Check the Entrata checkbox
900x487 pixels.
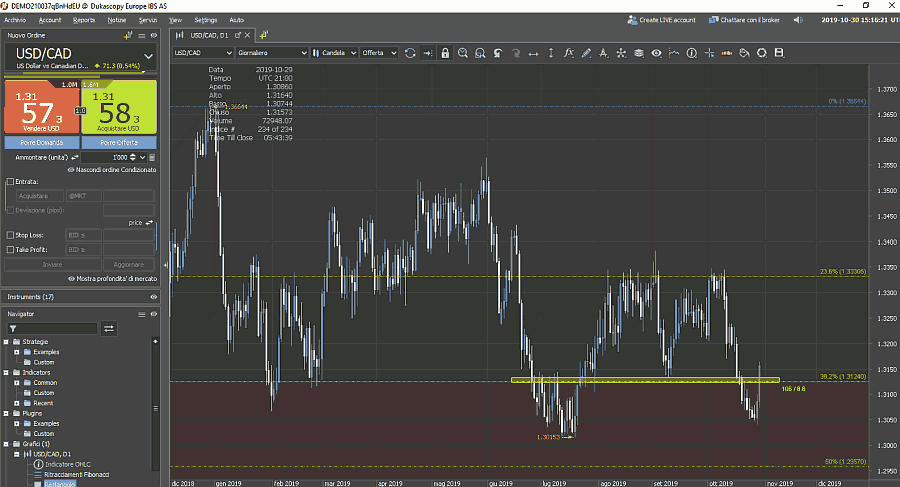(x=11, y=182)
